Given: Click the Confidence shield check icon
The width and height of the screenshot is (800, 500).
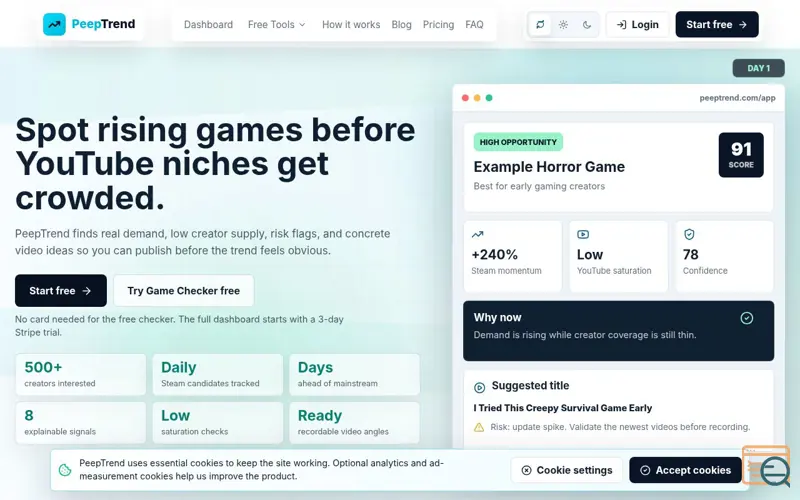Looking at the screenshot, I should (689, 235).
